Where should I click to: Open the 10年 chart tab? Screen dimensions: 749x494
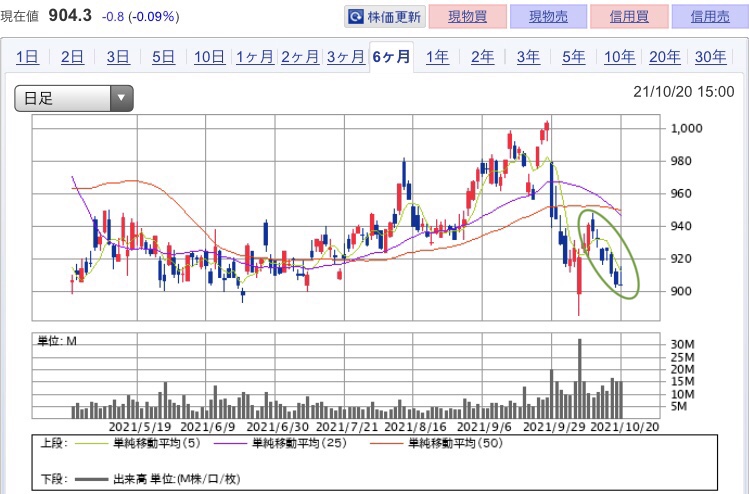(619, 57)
